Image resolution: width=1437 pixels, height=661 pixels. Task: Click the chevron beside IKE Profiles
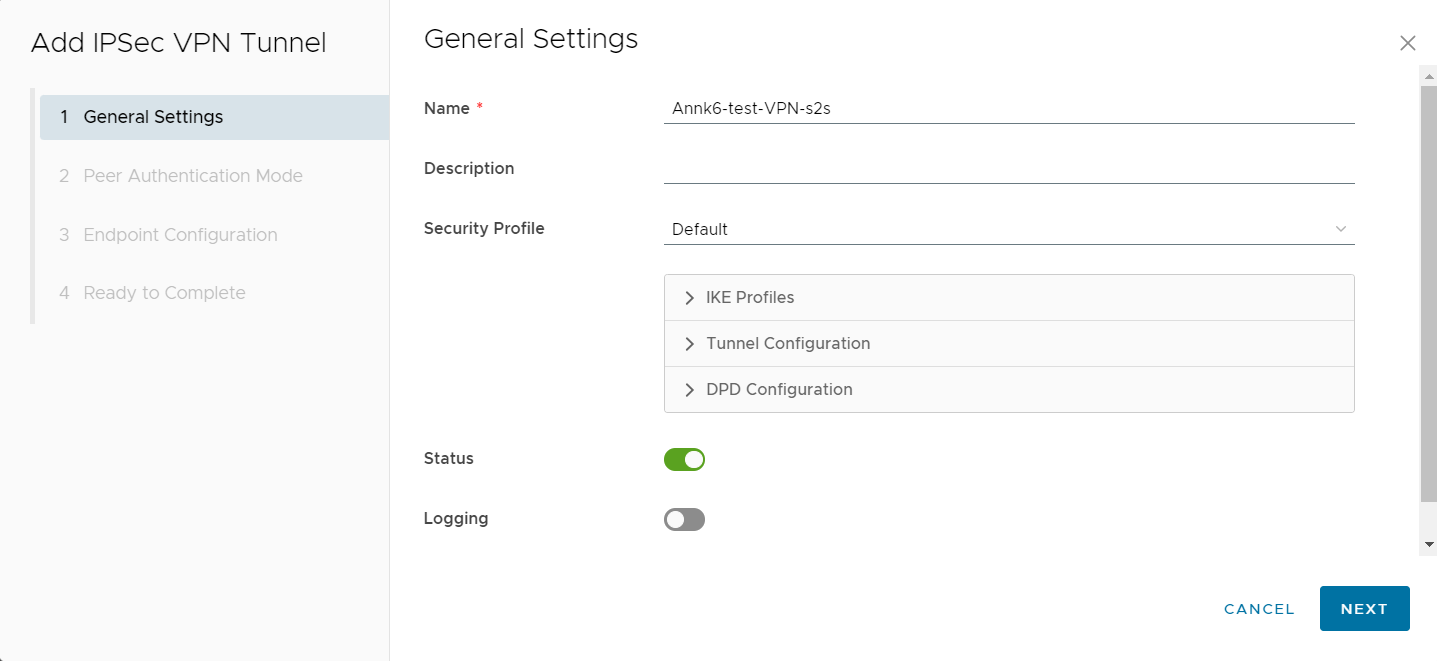coord(689,298)
